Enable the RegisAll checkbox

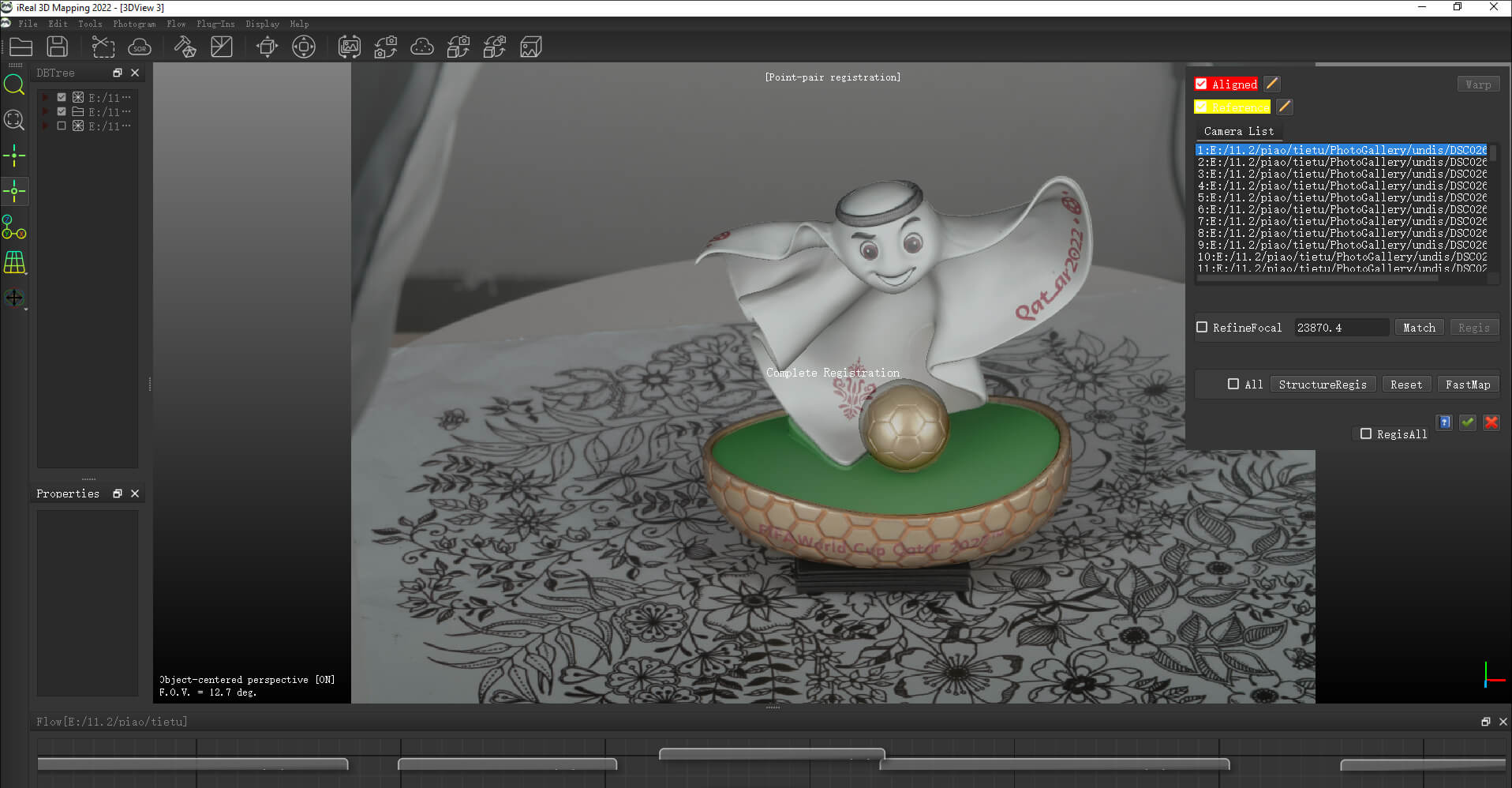pos(1366,433)
